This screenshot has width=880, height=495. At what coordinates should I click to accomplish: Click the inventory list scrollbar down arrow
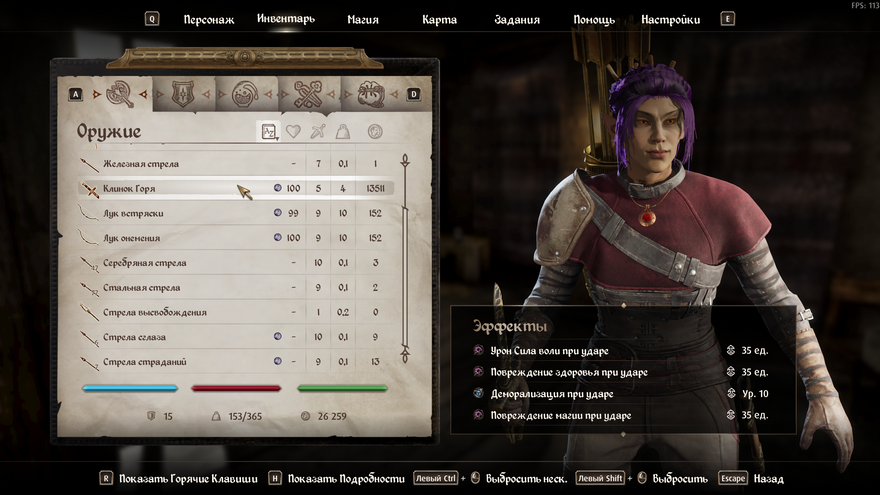pos(405,355)
